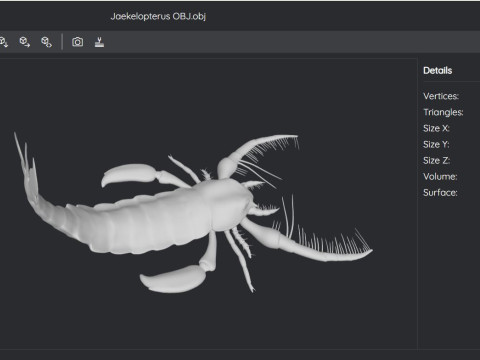Click the cube with down arrow icon

4,42
